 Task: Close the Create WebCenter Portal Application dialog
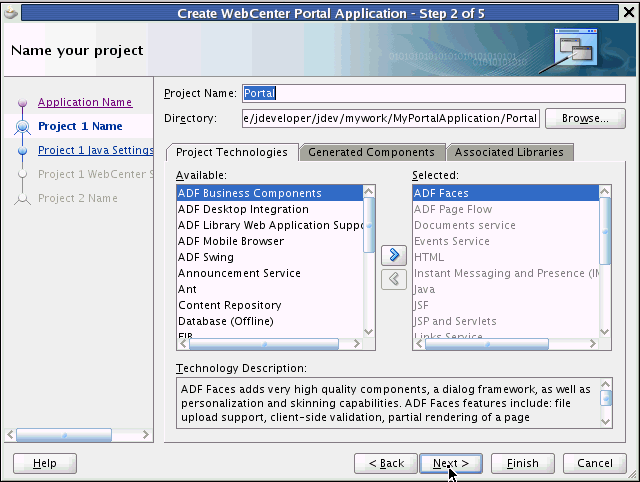point(629,13)
